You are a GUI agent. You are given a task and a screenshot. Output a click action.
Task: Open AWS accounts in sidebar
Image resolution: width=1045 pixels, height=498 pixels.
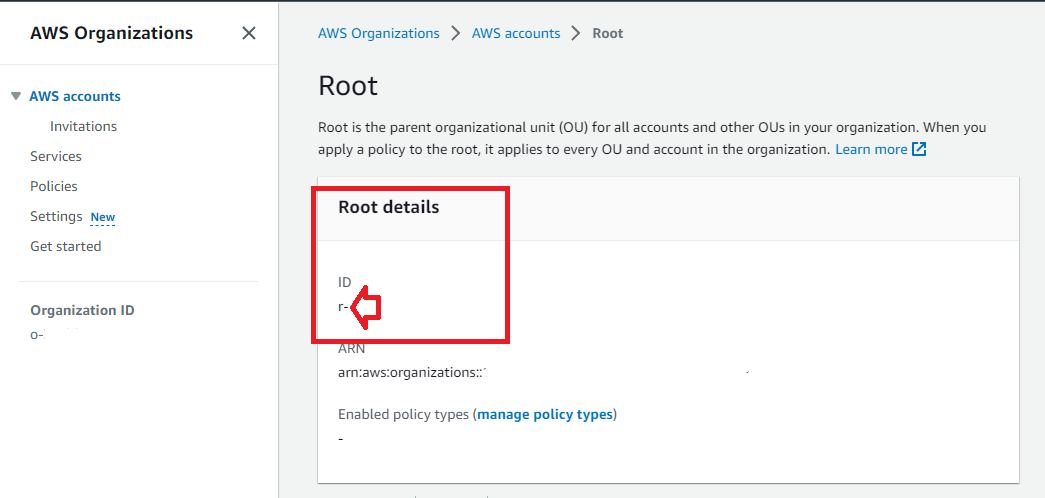click(75, 96)
